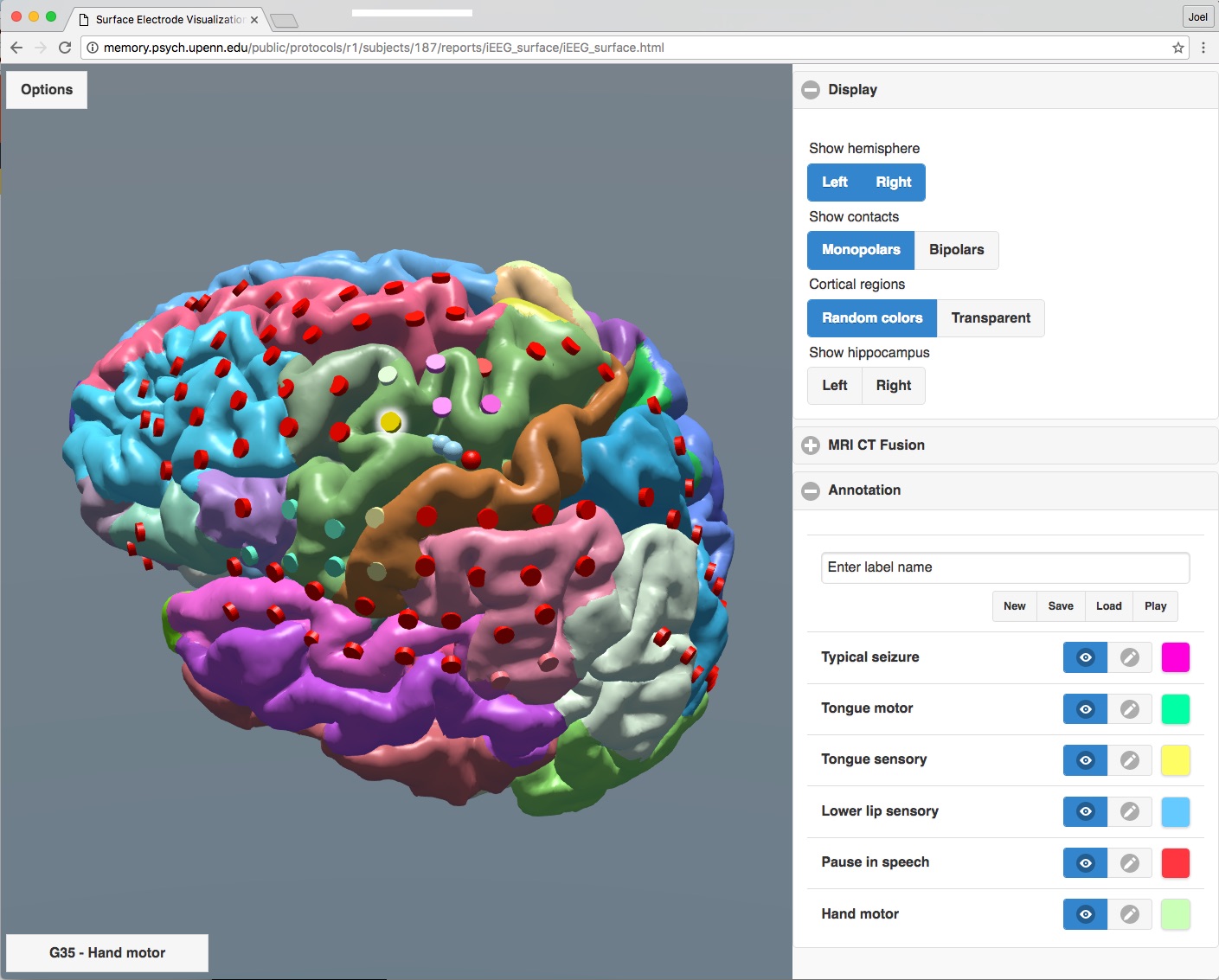1219x980 pixels.
Task: Bookmark this page with the star icon
Action: click(1177, 48)
